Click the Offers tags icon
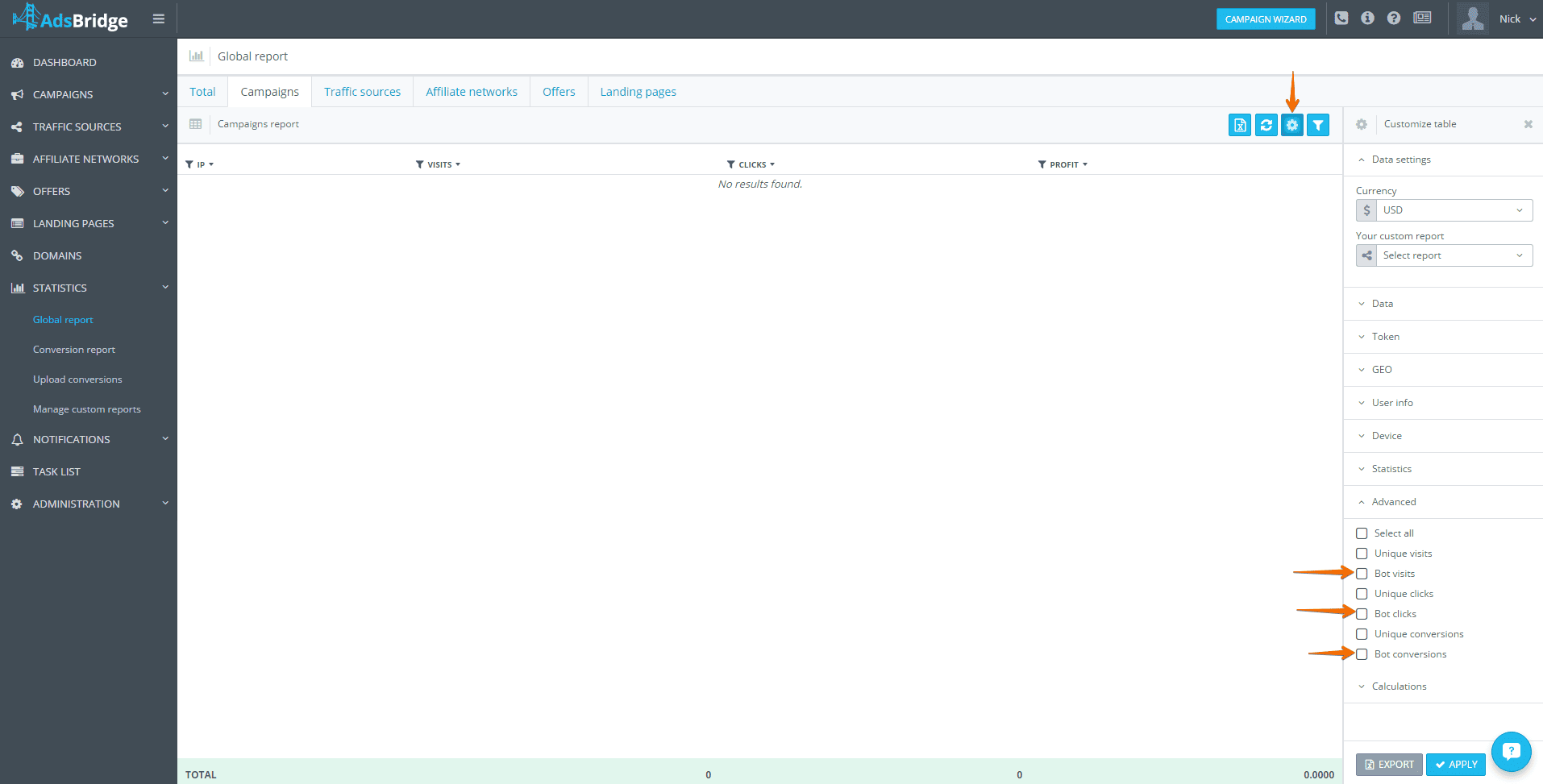 tap(17, 192)
